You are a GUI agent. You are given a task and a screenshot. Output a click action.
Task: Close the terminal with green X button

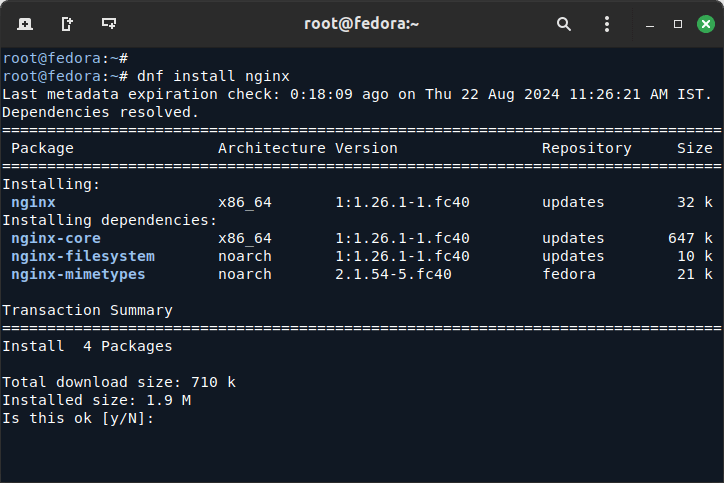(x=706, y=24)
